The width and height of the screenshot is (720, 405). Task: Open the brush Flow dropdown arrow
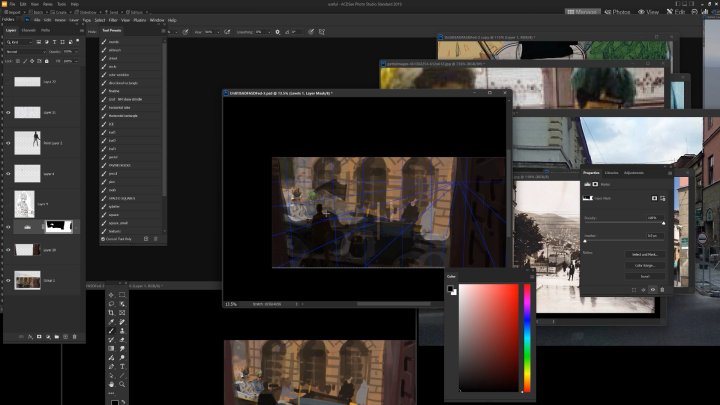218,32
